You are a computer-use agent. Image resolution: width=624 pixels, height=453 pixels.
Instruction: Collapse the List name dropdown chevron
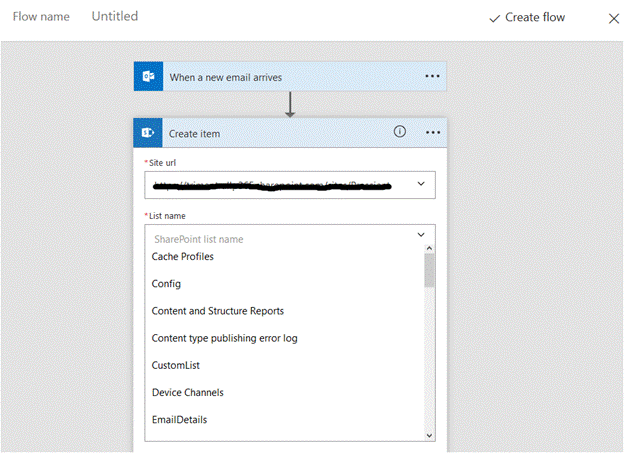pos(420,236)
